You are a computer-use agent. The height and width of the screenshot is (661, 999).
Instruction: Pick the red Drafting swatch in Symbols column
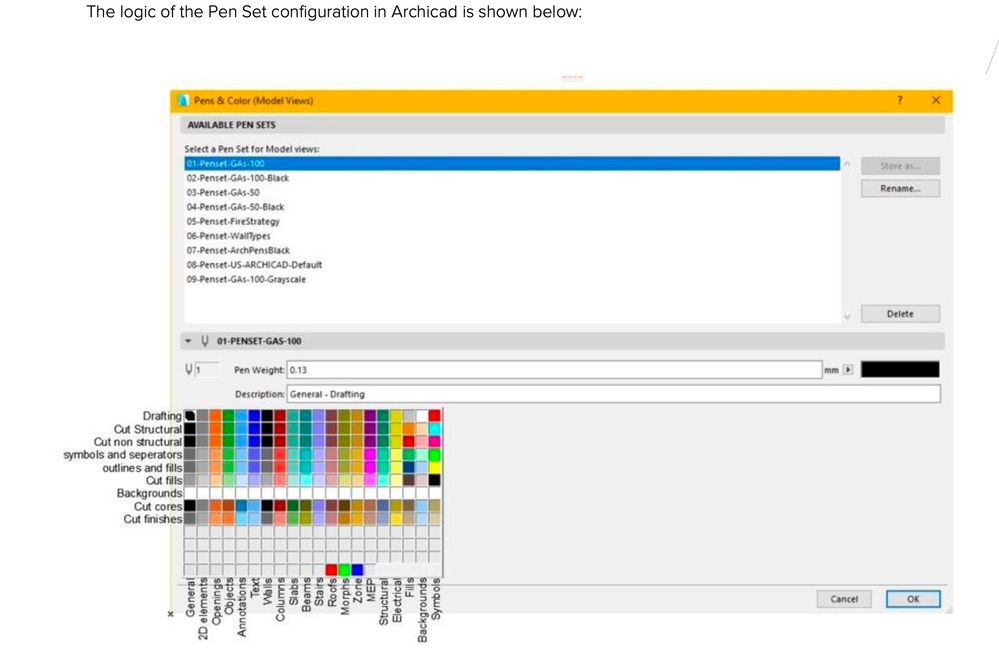coord(435,416)
